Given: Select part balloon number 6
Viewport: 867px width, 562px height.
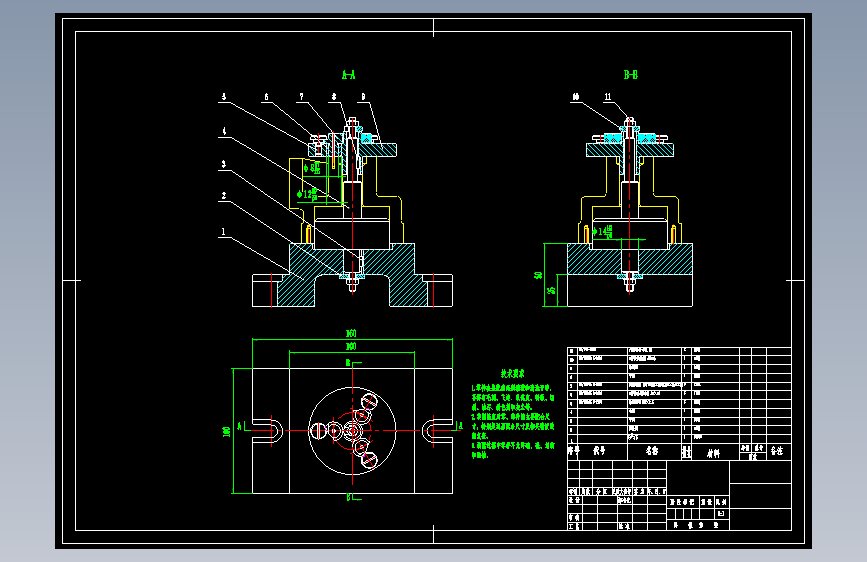Looking at the screenshot, I should click(x=266, y=97).
